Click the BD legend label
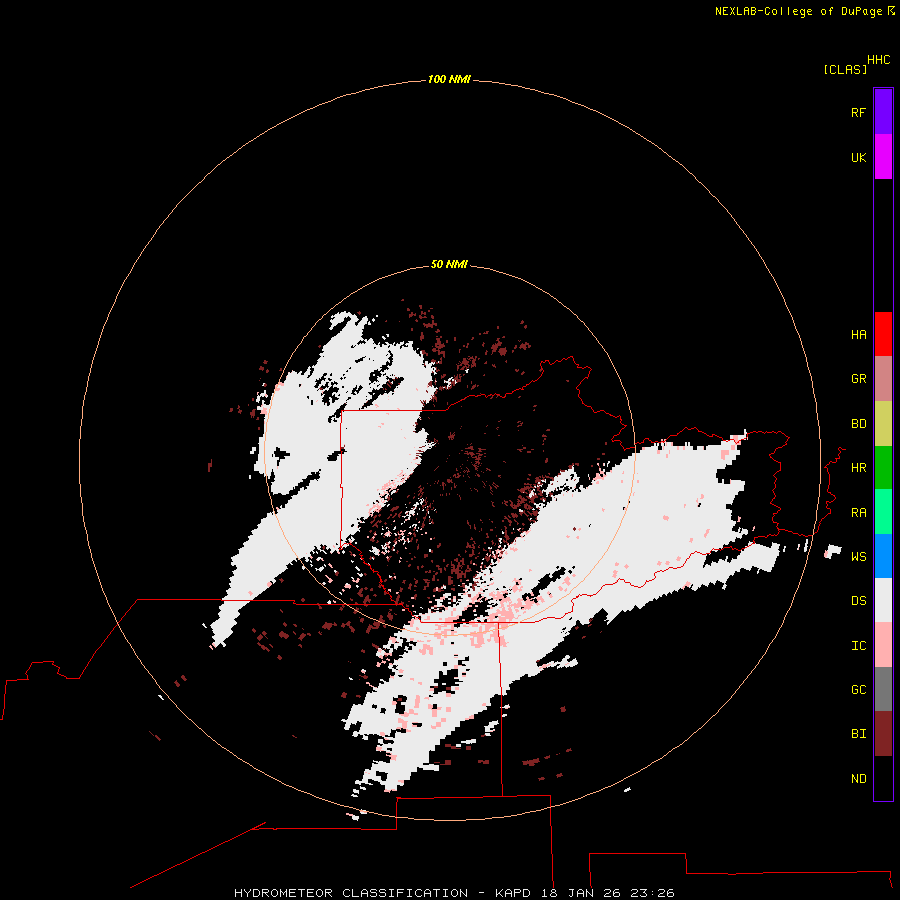Image resolution: width=900 pixels, height=900 pixels. 858,424
